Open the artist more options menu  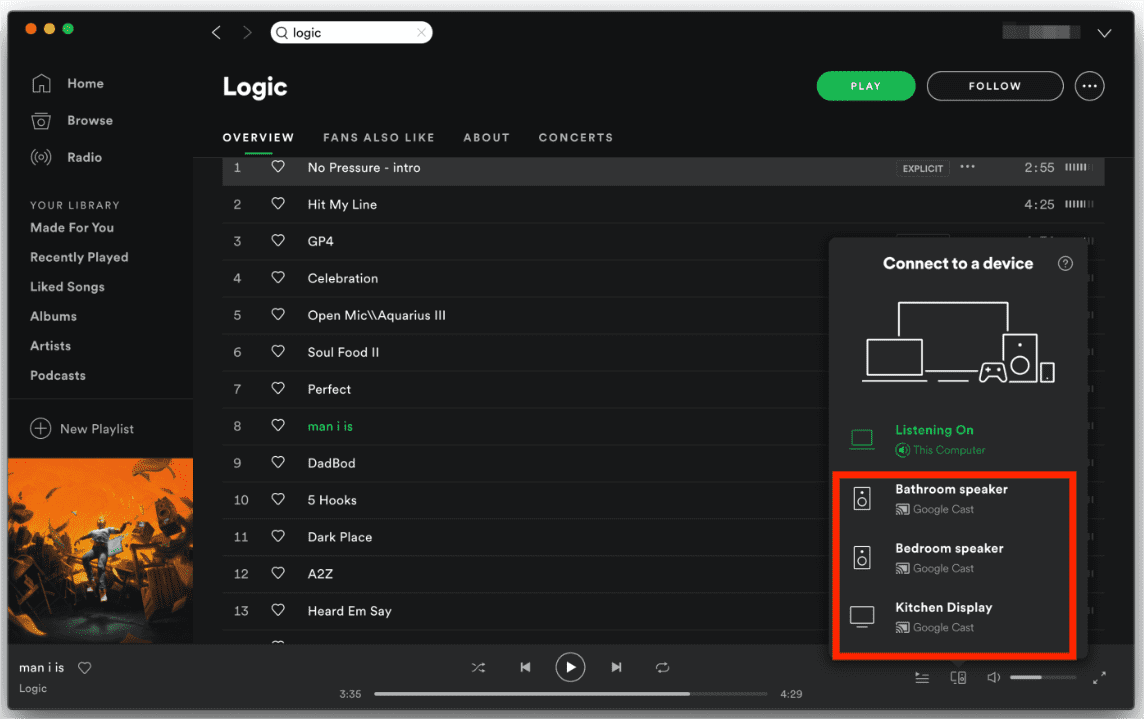[x=1089, y=86]
